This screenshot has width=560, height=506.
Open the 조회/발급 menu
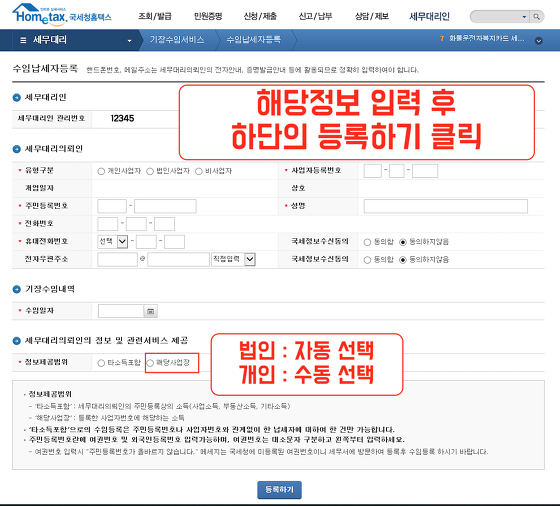(x=155, y=16)
